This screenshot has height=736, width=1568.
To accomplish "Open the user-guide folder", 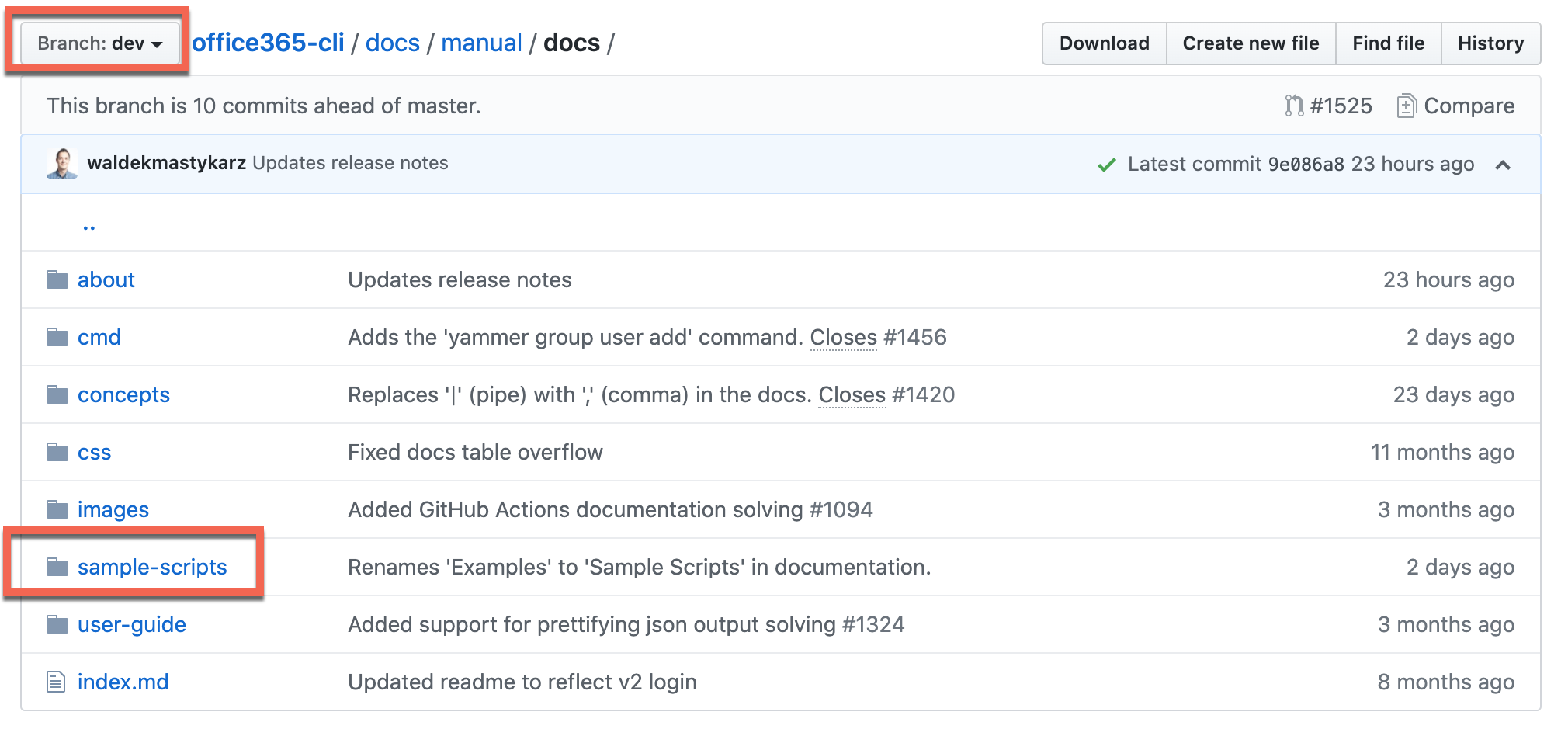I will coord(131,624).
